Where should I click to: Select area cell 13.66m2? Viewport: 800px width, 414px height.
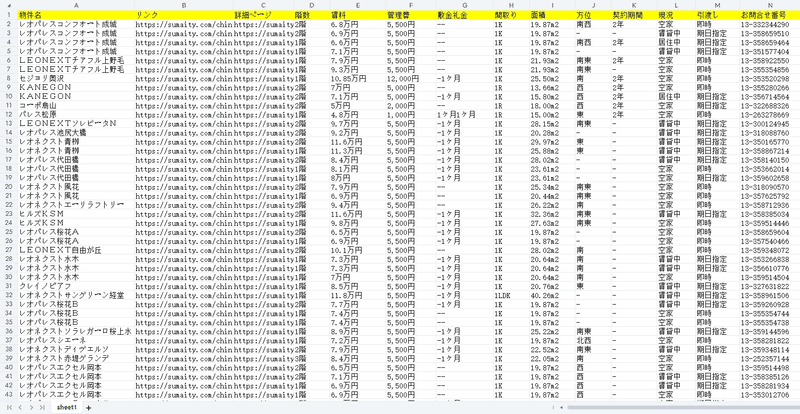click(552, 88)
